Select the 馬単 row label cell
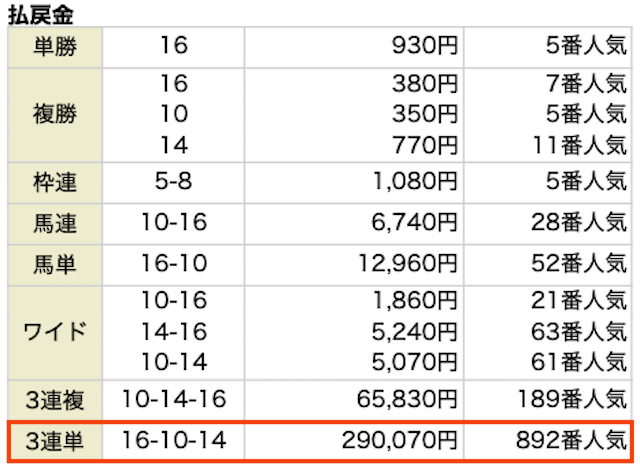 coord(55,262)
